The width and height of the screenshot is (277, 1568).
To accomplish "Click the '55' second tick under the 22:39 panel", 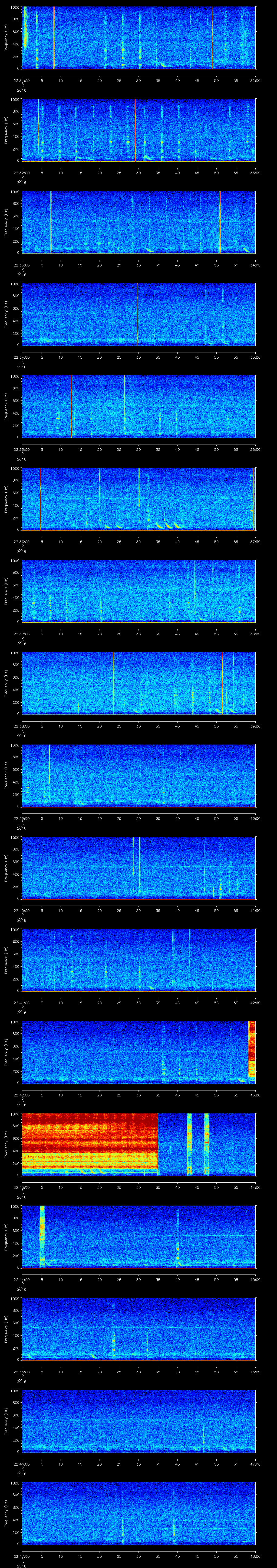I will [236, 818].
